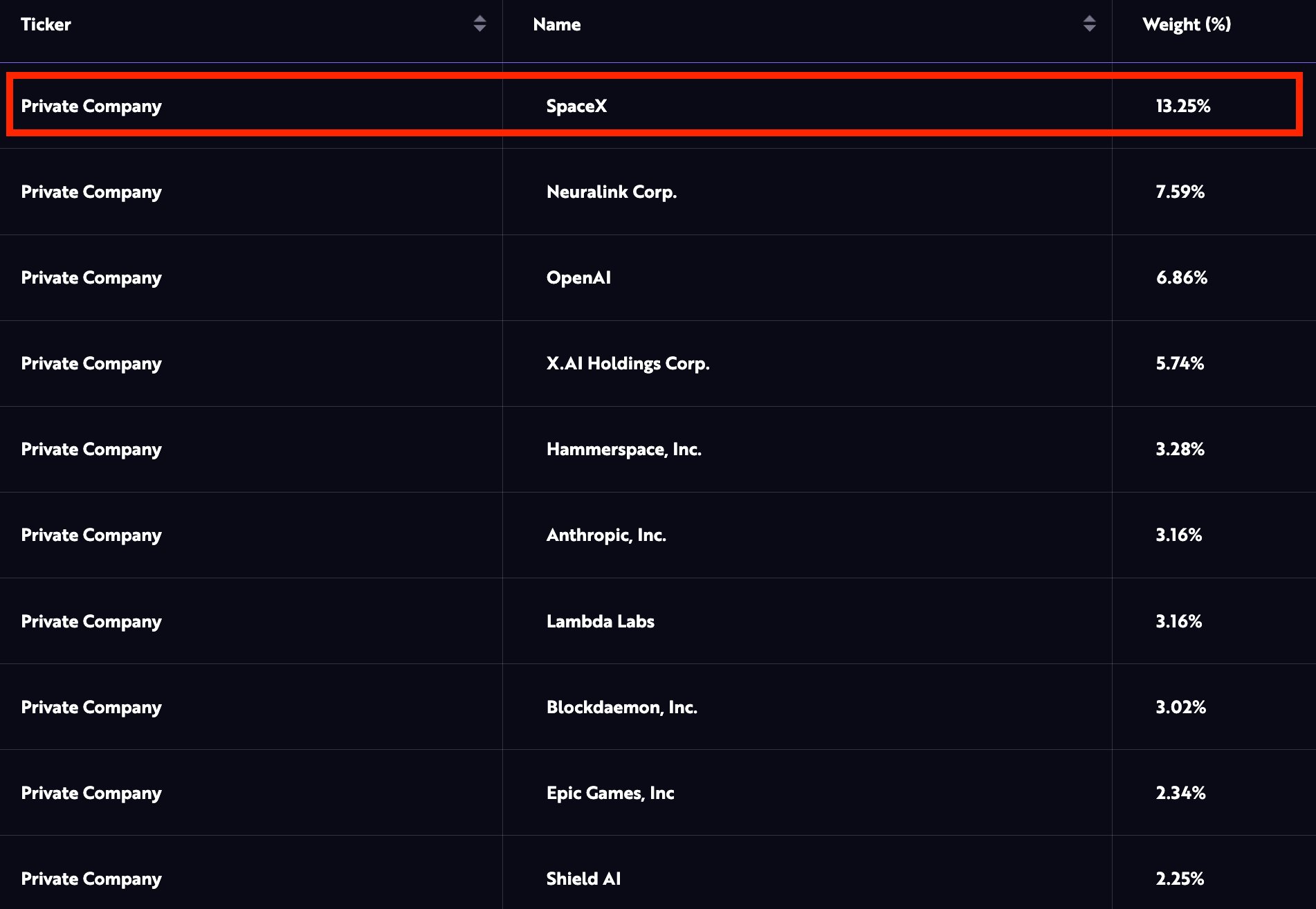The image size is (1316, 909).
Task: Select Hammerspace, Inc. in table
Action: (x=623, y=450)
